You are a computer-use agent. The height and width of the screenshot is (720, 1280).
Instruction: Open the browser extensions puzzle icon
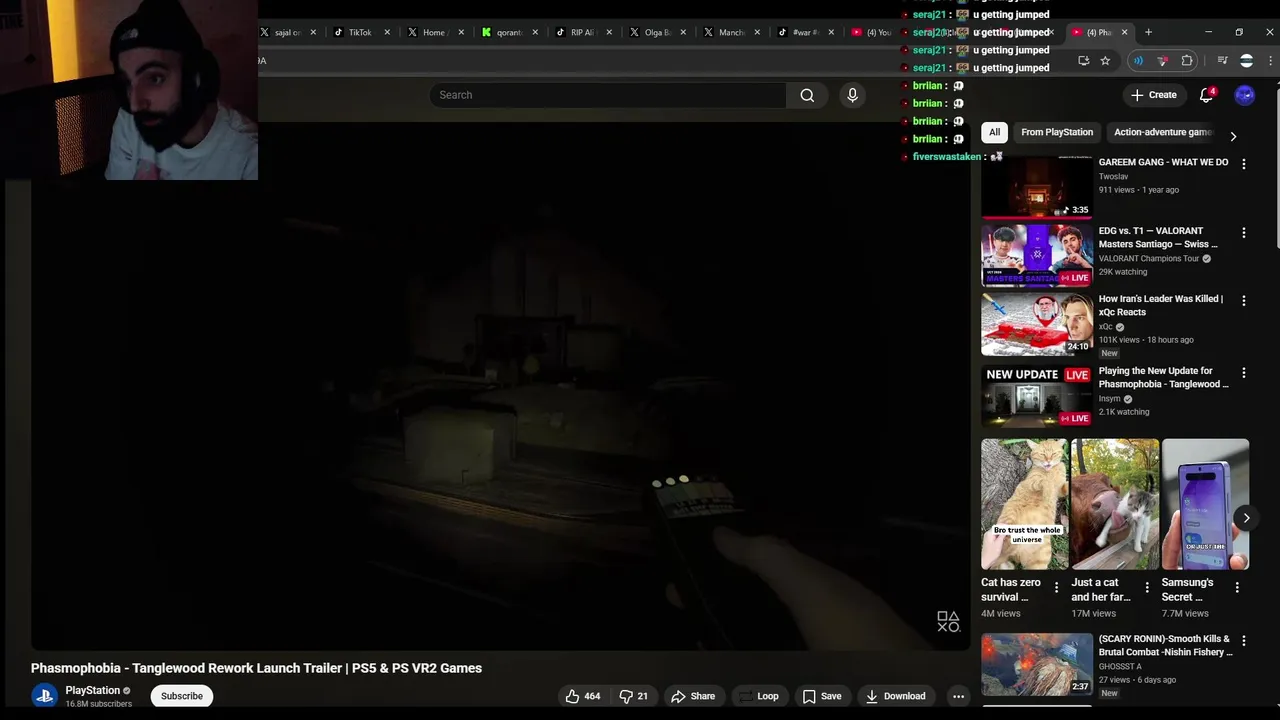click(x=1187, y=61)
